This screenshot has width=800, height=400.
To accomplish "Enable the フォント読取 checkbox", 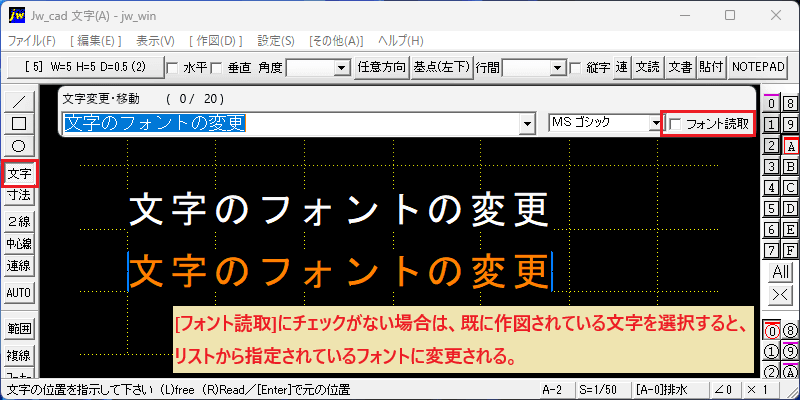I will click(675, 123).
